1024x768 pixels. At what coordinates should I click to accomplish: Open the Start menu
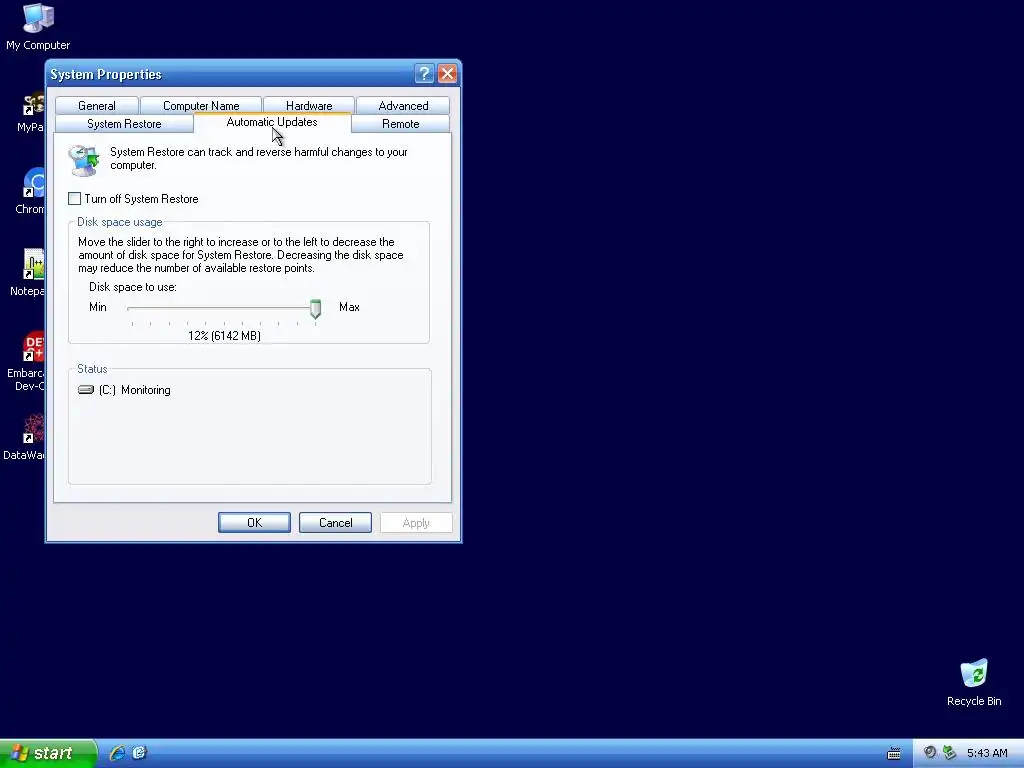[x=47, y=753]
